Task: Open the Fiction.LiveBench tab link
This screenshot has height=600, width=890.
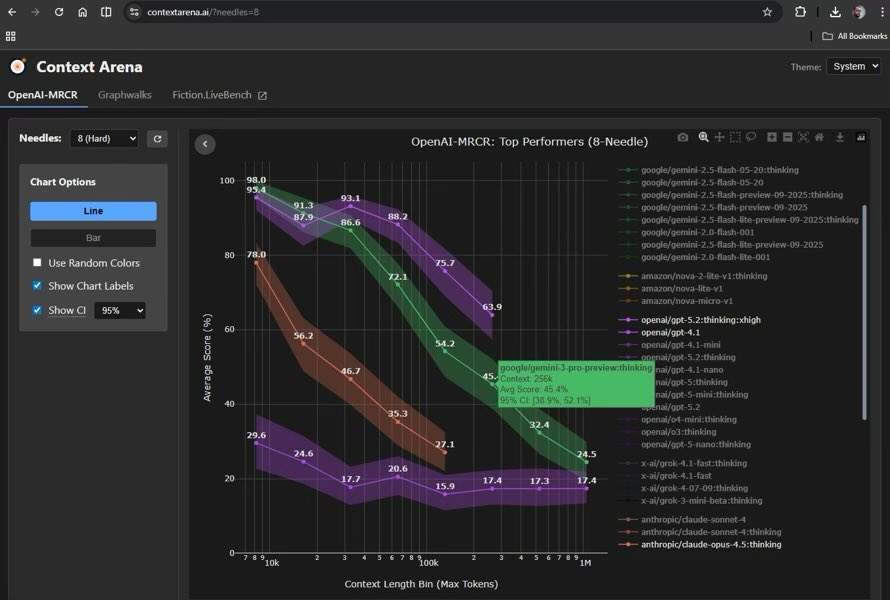Action: pyautogui.click(x=219, y=95)
